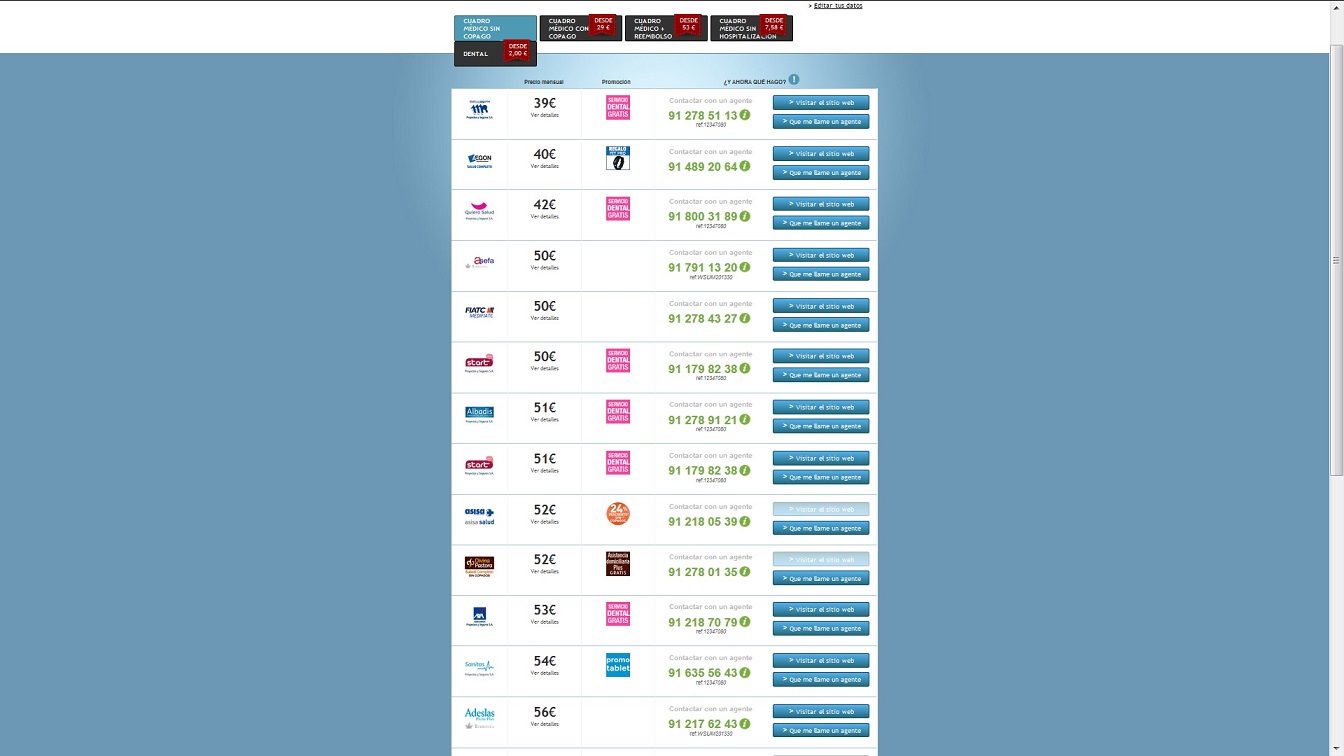The image size is (1344, 756).
Task: Click the info icon next to 91 278 91 21
Action: coord(745,420)
